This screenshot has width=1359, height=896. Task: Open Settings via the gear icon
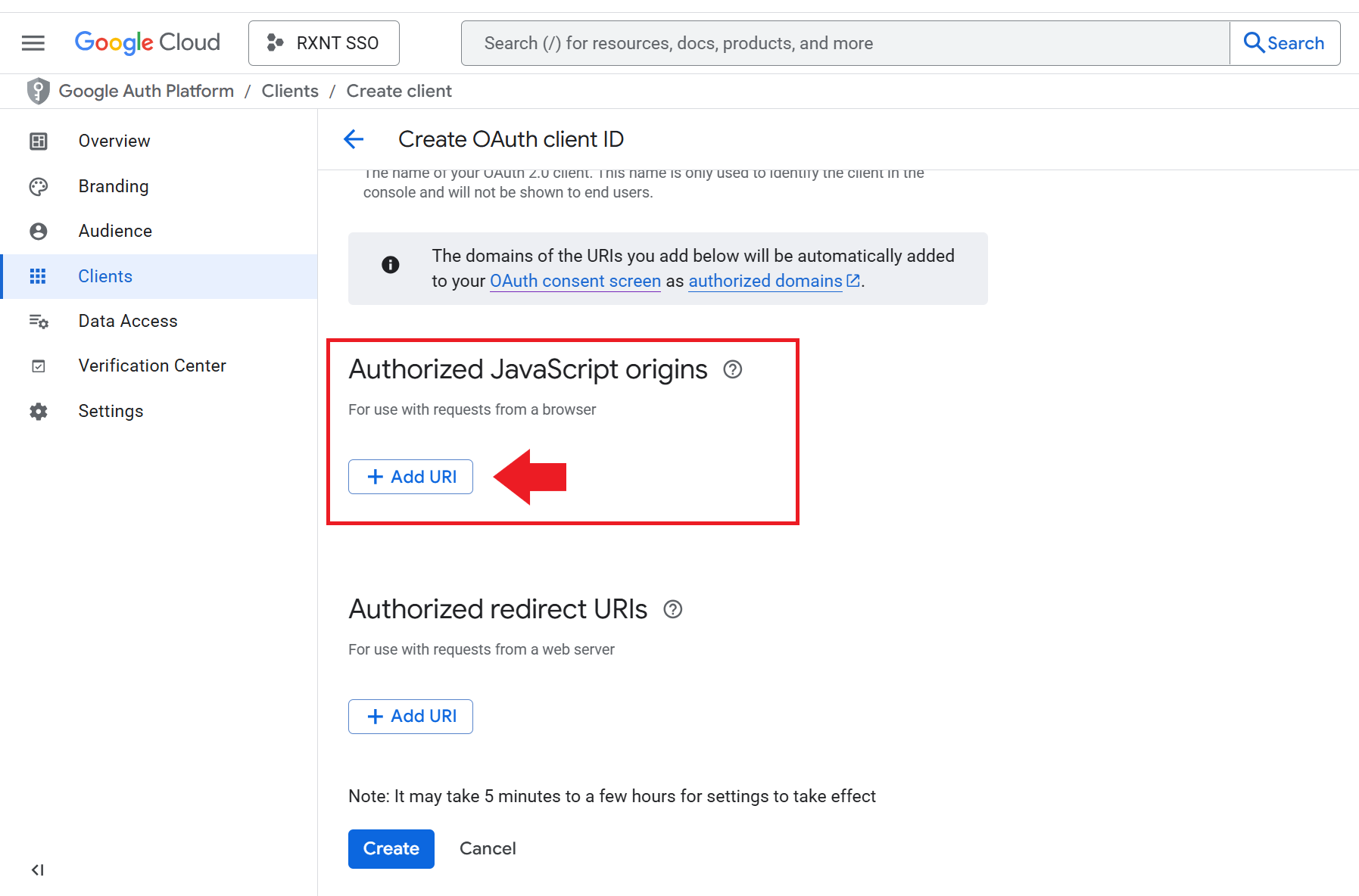click(x=39, y=412)
